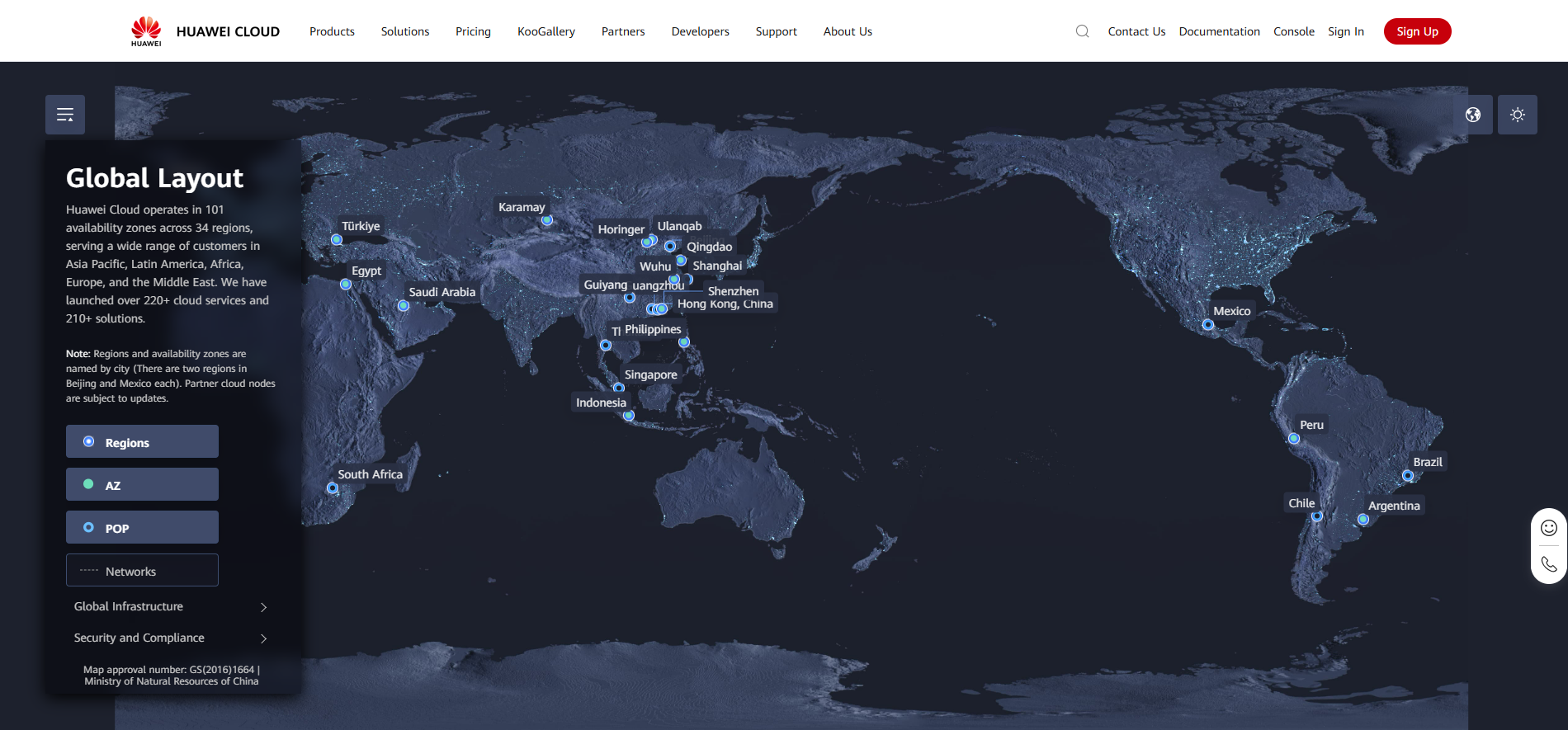Click the Map approval number text
The height and width of the screenshot is (730, 1568).
(172, 676)
